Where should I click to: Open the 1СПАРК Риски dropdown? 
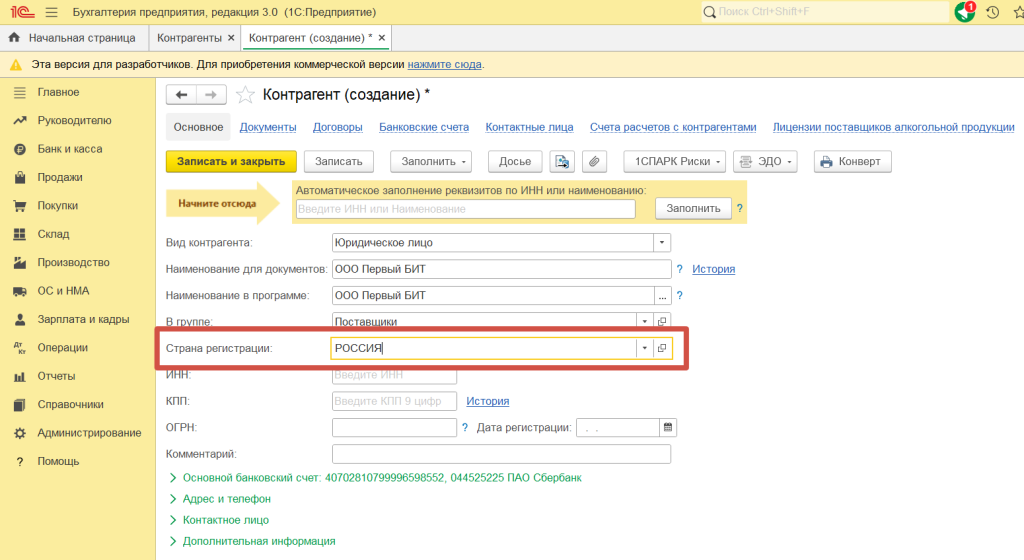(674, 162)
